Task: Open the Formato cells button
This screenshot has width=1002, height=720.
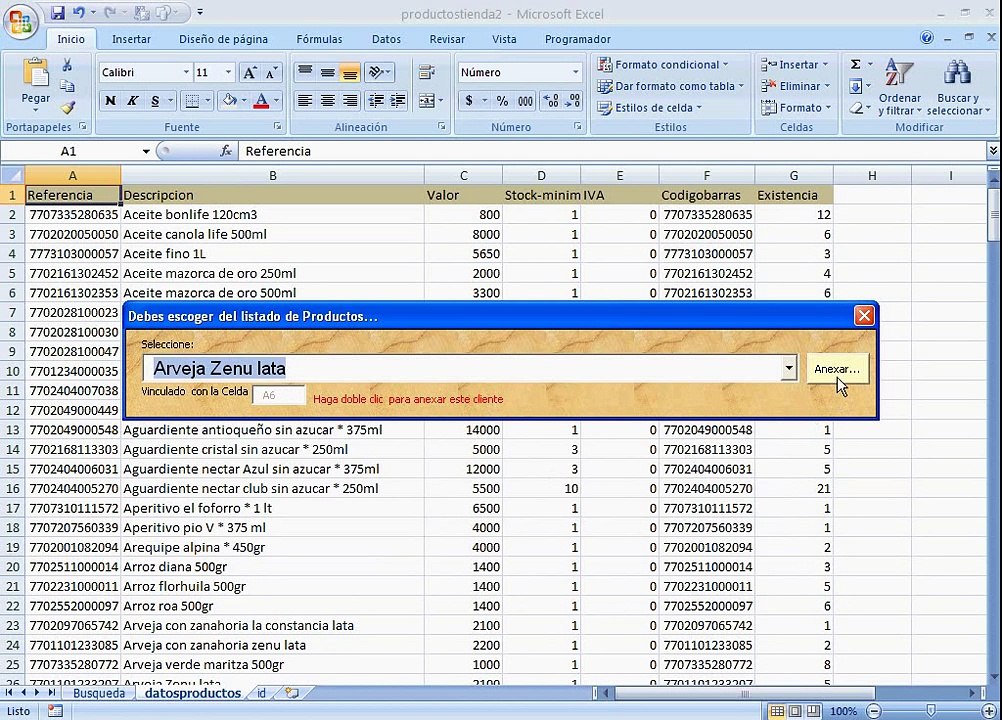Action: pos(796,107)
